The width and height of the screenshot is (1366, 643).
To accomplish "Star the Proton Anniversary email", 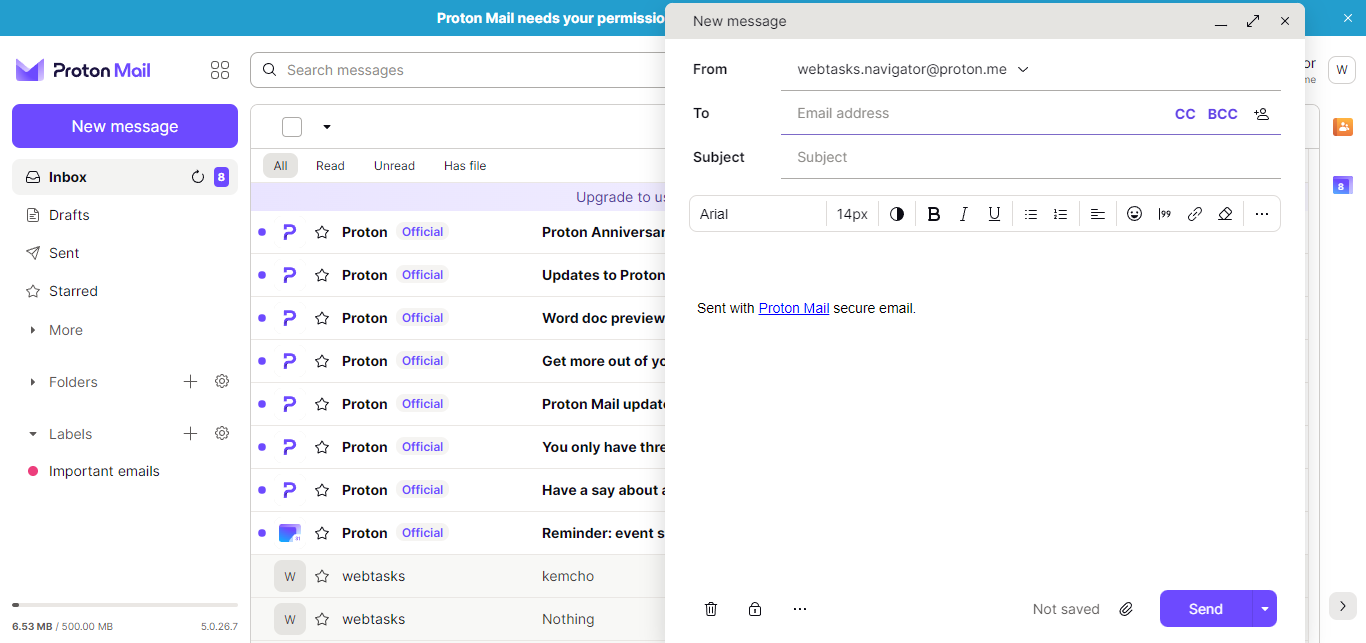I will tap(322, 232).
